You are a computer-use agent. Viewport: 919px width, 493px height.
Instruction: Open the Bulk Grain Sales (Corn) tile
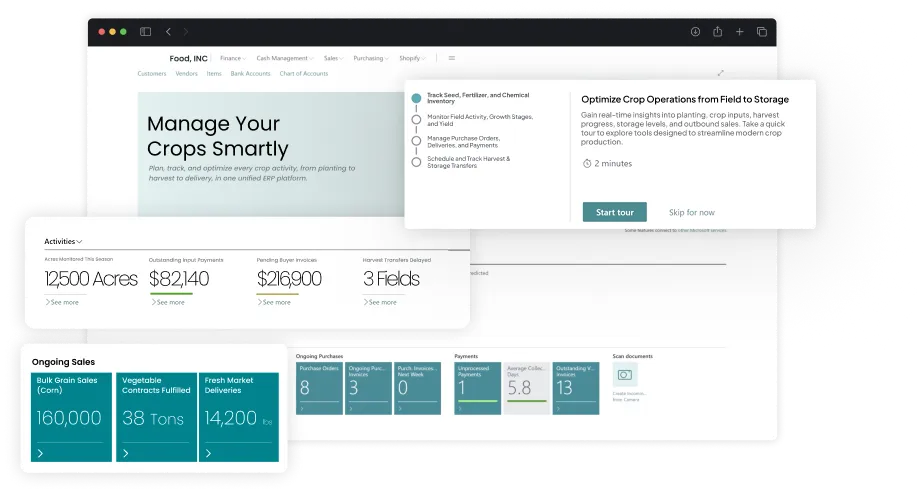[72, 417]
